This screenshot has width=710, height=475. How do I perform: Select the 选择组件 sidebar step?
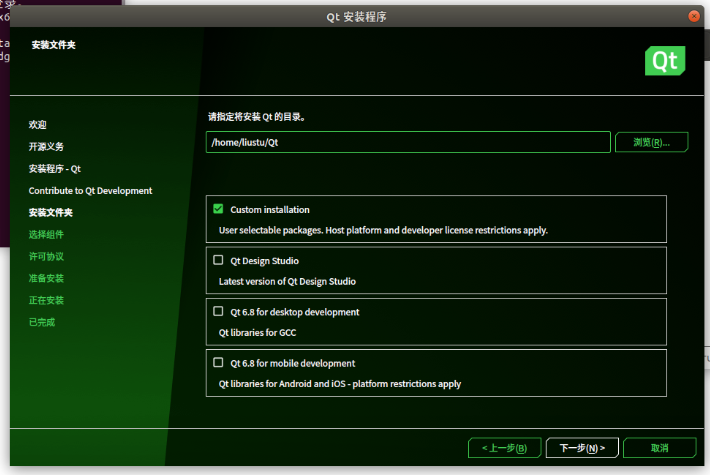(x=46, y=235)
